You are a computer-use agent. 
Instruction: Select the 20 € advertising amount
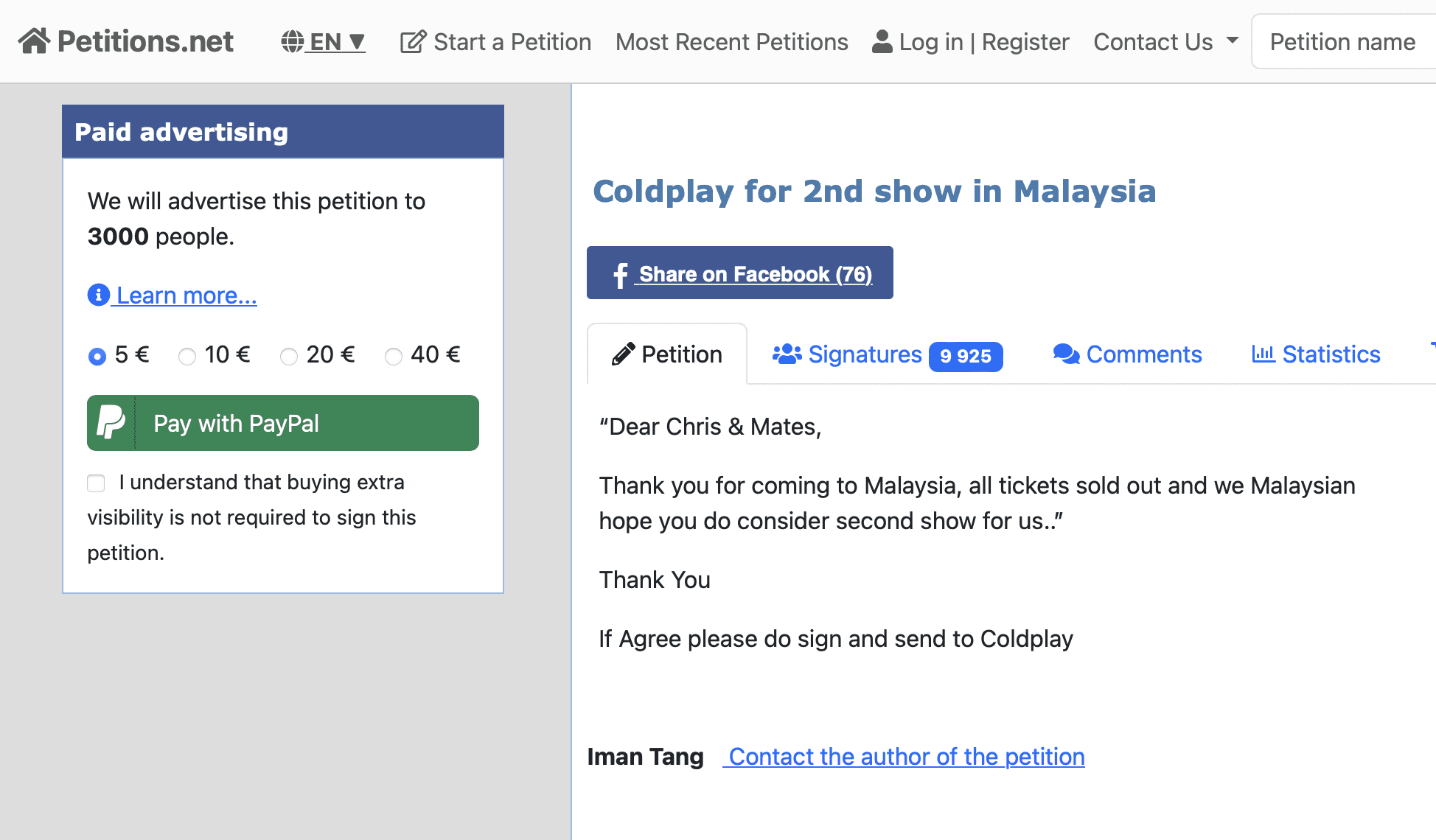click(x=289, y=357)
